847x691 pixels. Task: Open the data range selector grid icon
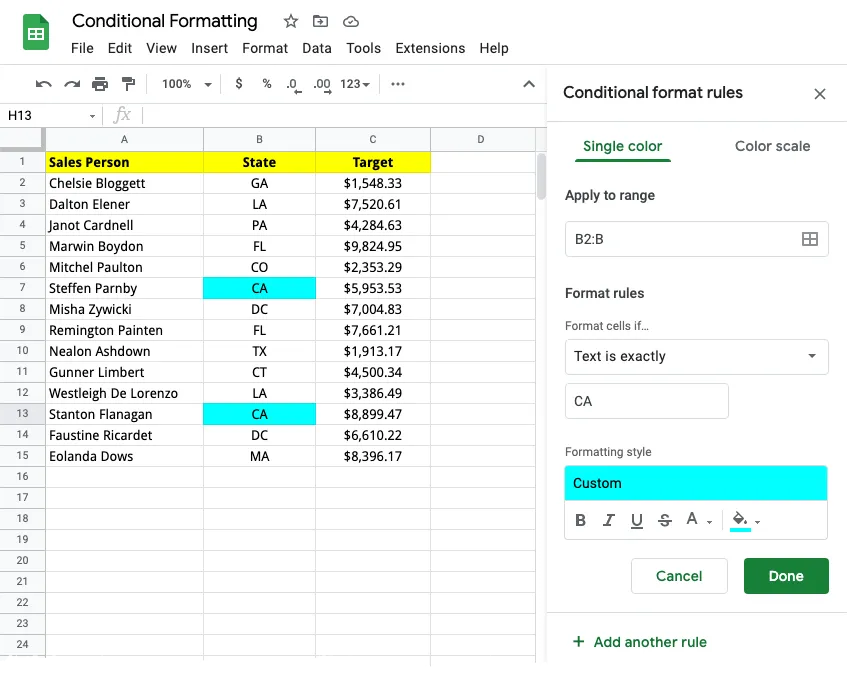(x=810, y=239)
